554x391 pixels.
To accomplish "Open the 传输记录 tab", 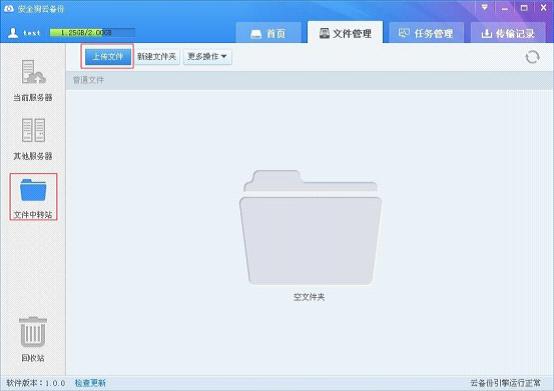I will point(508,34).
